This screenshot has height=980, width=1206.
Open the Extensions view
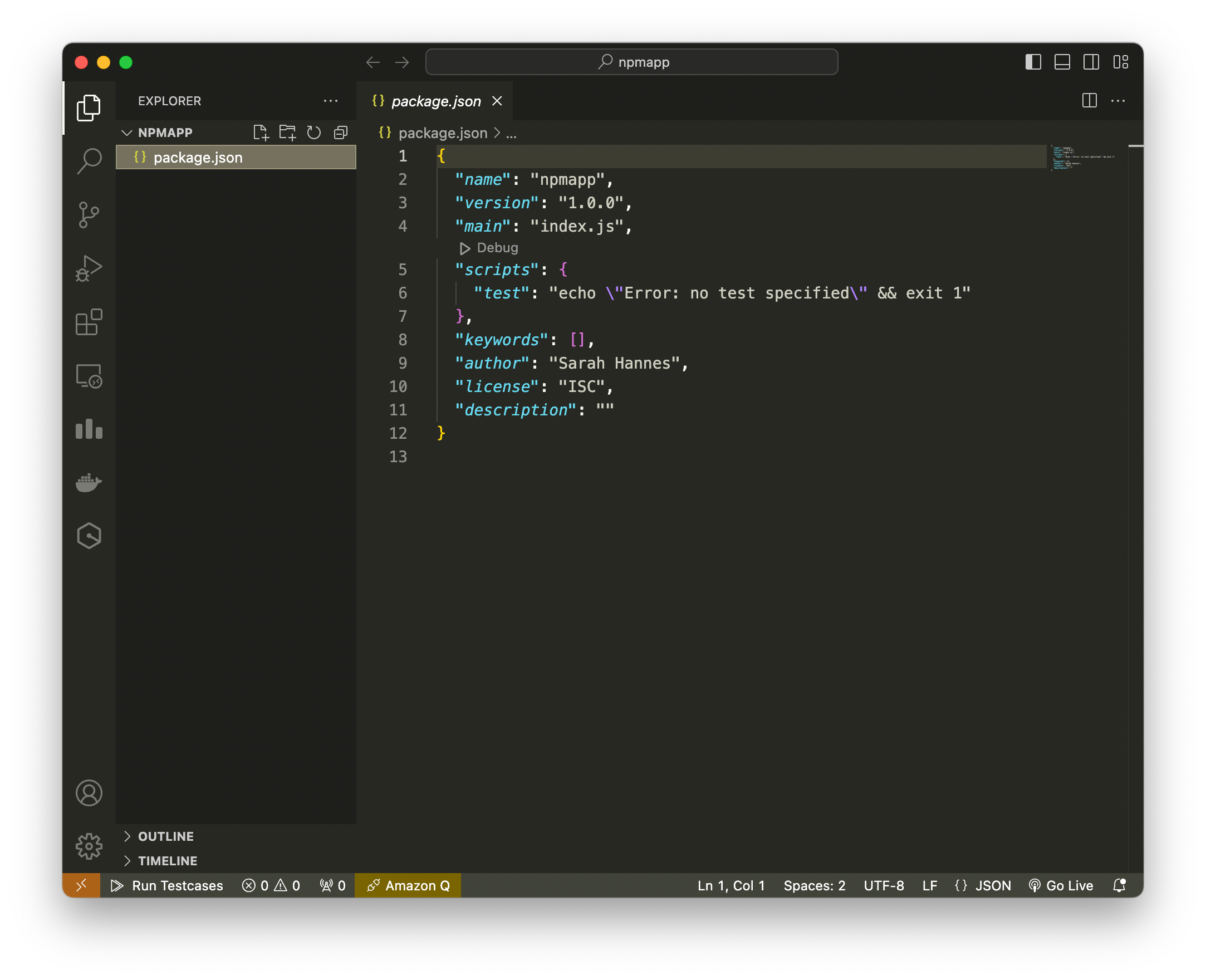click(x=89, y=322)
